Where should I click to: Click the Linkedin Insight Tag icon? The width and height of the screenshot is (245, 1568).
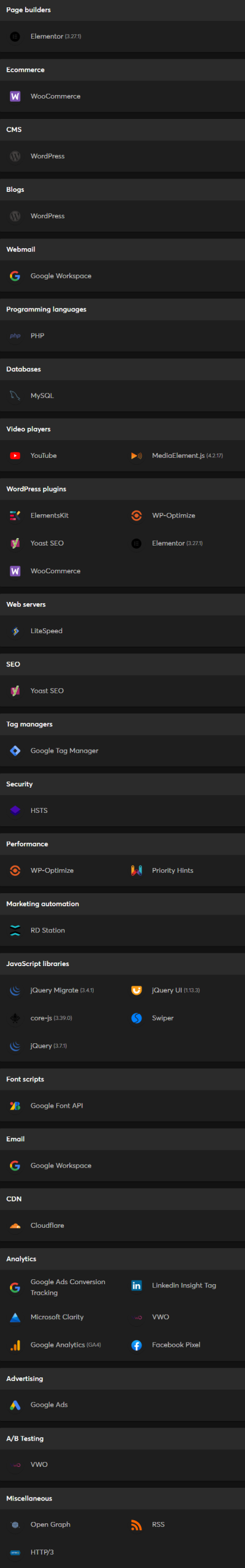tap(137, 1285)
